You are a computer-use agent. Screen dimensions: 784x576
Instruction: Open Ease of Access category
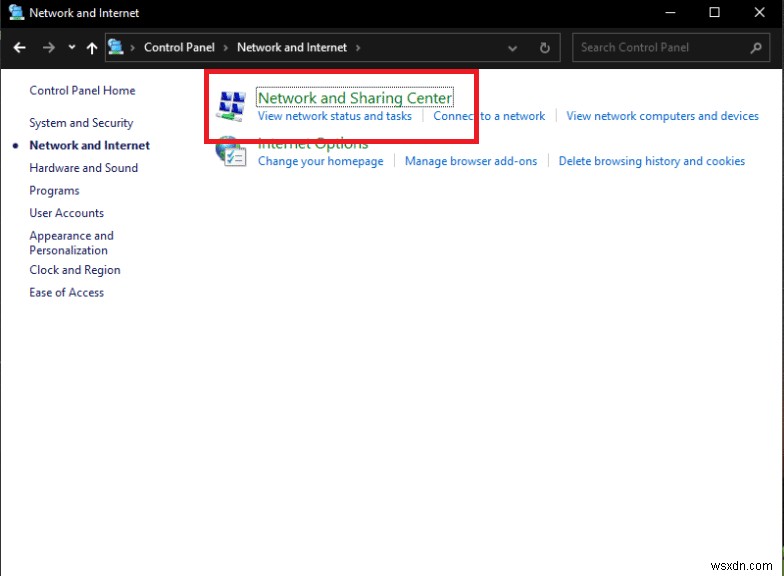pyautogui.click(x=66, y=292)
